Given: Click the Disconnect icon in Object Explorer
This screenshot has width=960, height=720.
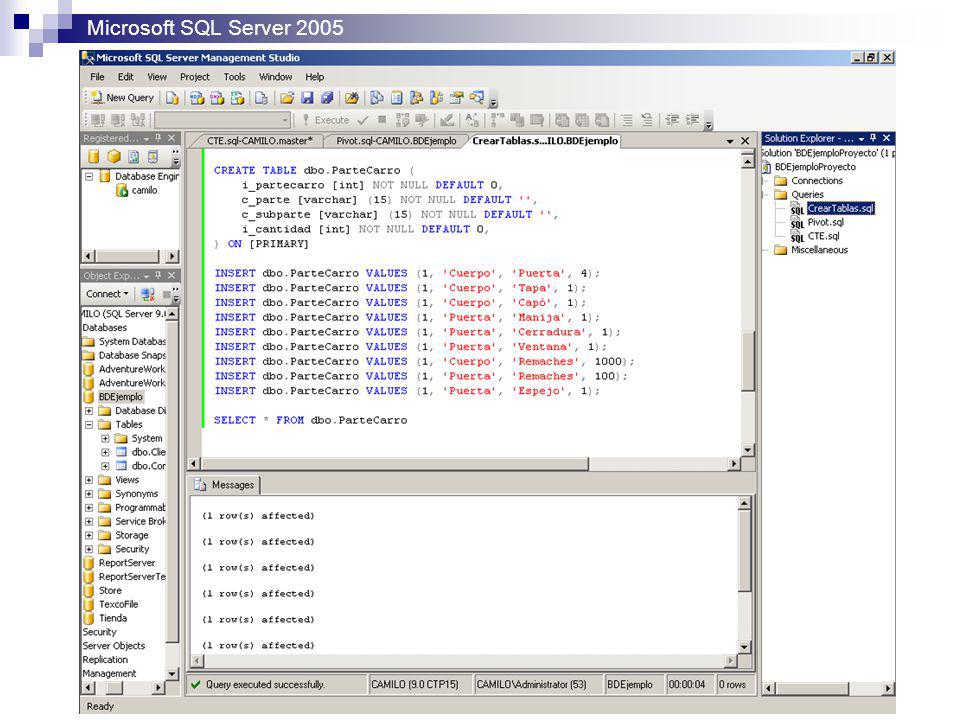Looking at the screenshot, I should (148, 294).
